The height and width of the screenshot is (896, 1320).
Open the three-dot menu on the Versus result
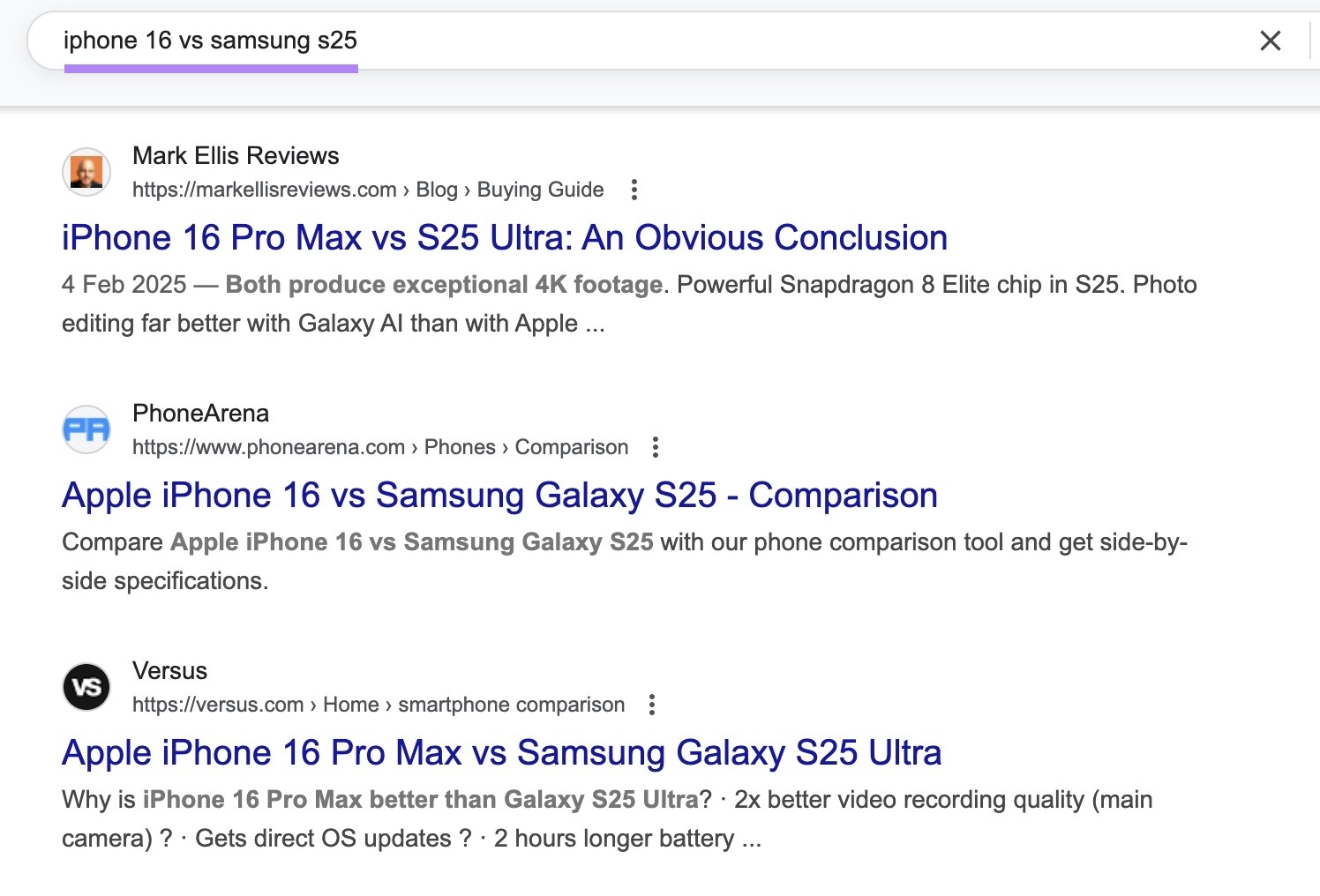(x=652, y=705)
